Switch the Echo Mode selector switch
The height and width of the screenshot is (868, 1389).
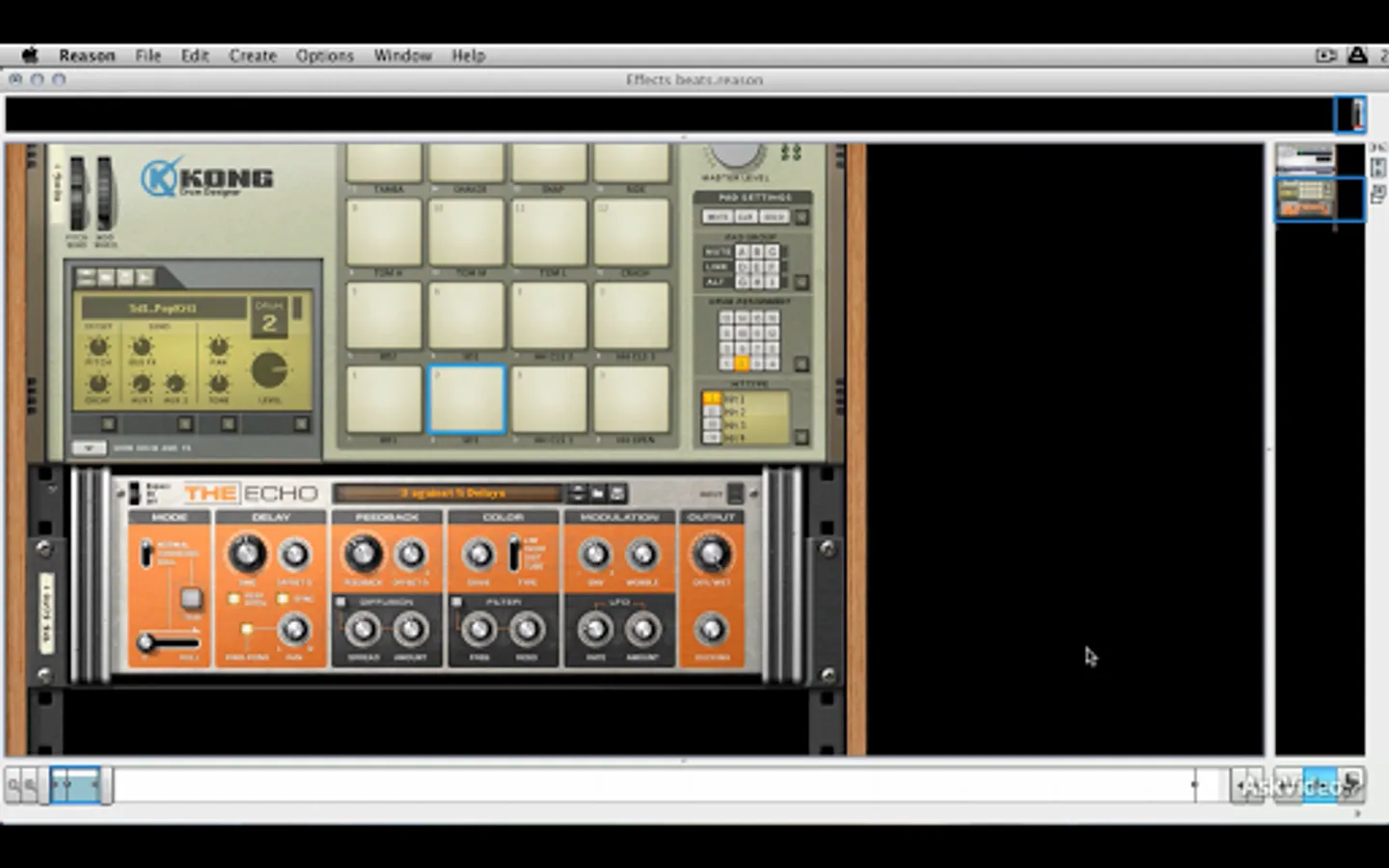coord(147,554)
